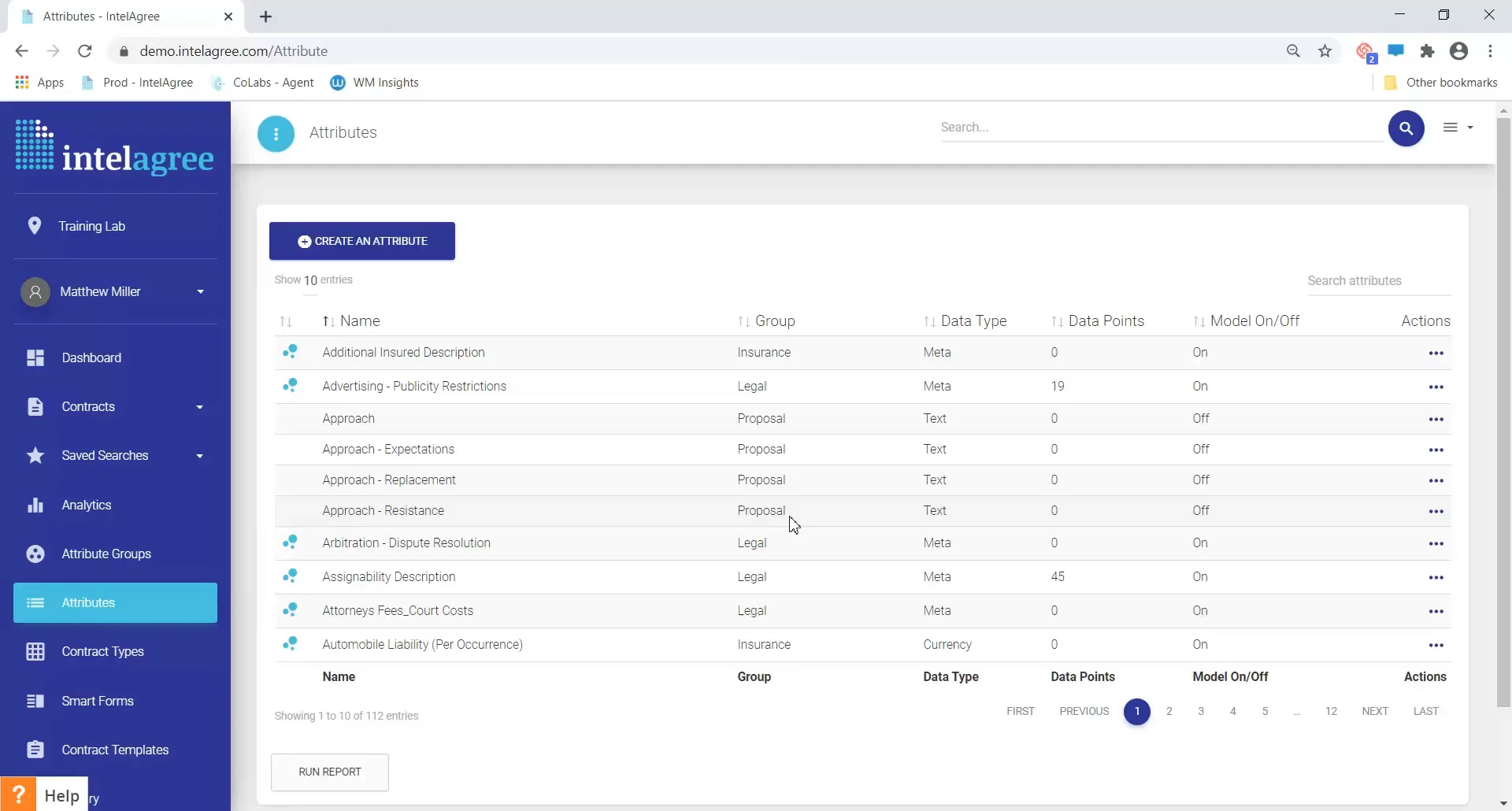Open the Help widget
Viewport: 1512px width, 811px height.
tap(44, 794)
